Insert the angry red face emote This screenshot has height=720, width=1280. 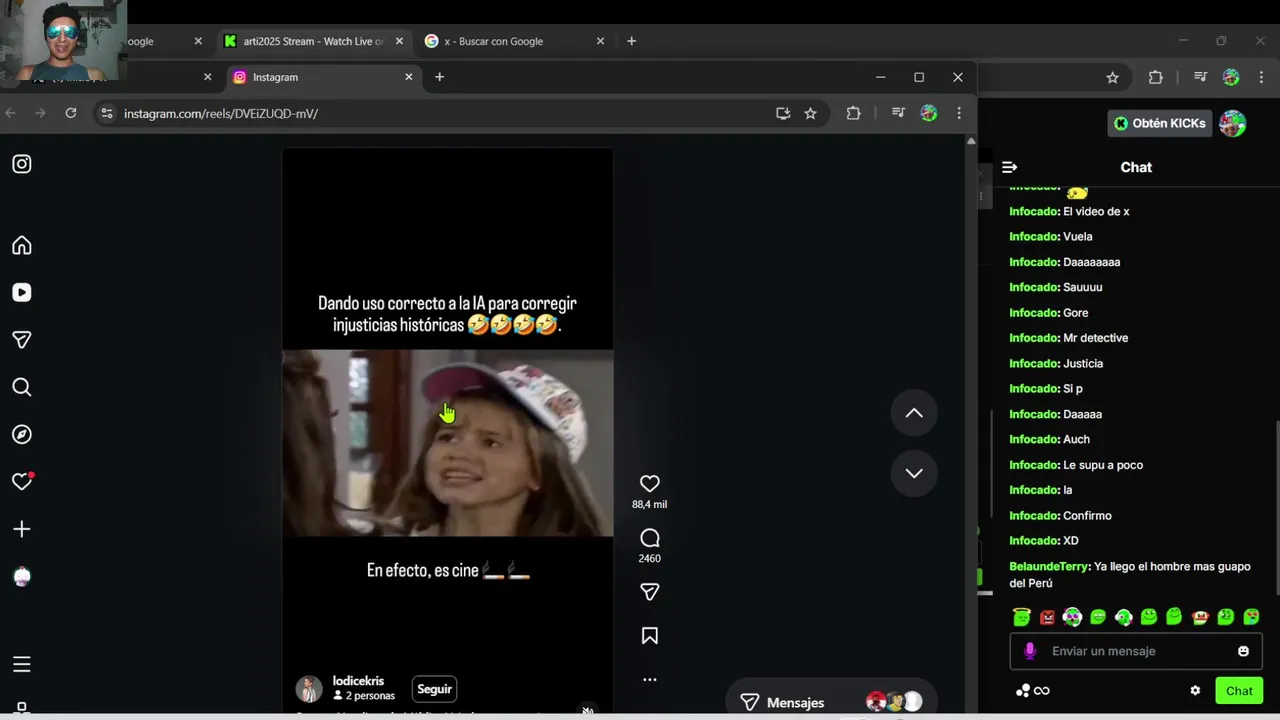click(1047, 617)
